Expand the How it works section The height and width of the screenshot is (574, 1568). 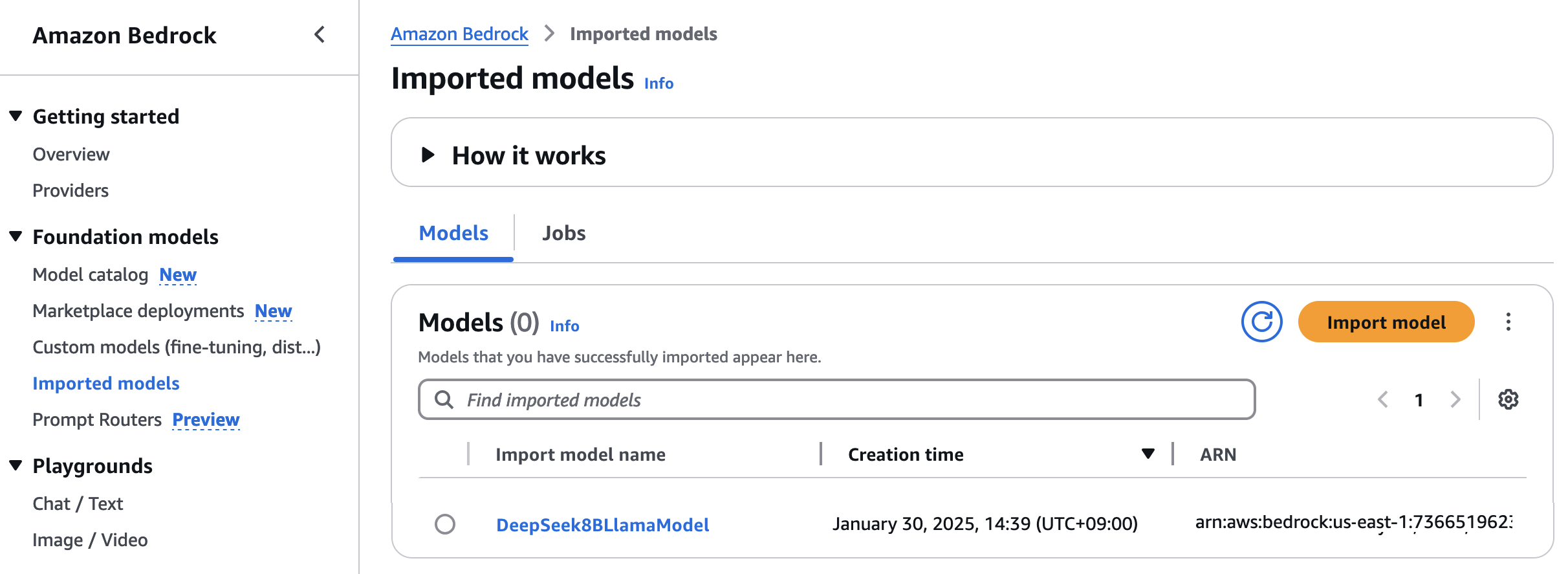tap(428, 155)
